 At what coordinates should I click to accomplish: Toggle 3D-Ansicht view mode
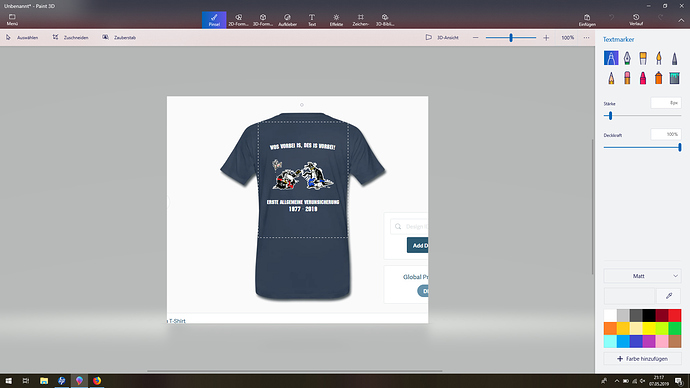(x=442, y=38)
